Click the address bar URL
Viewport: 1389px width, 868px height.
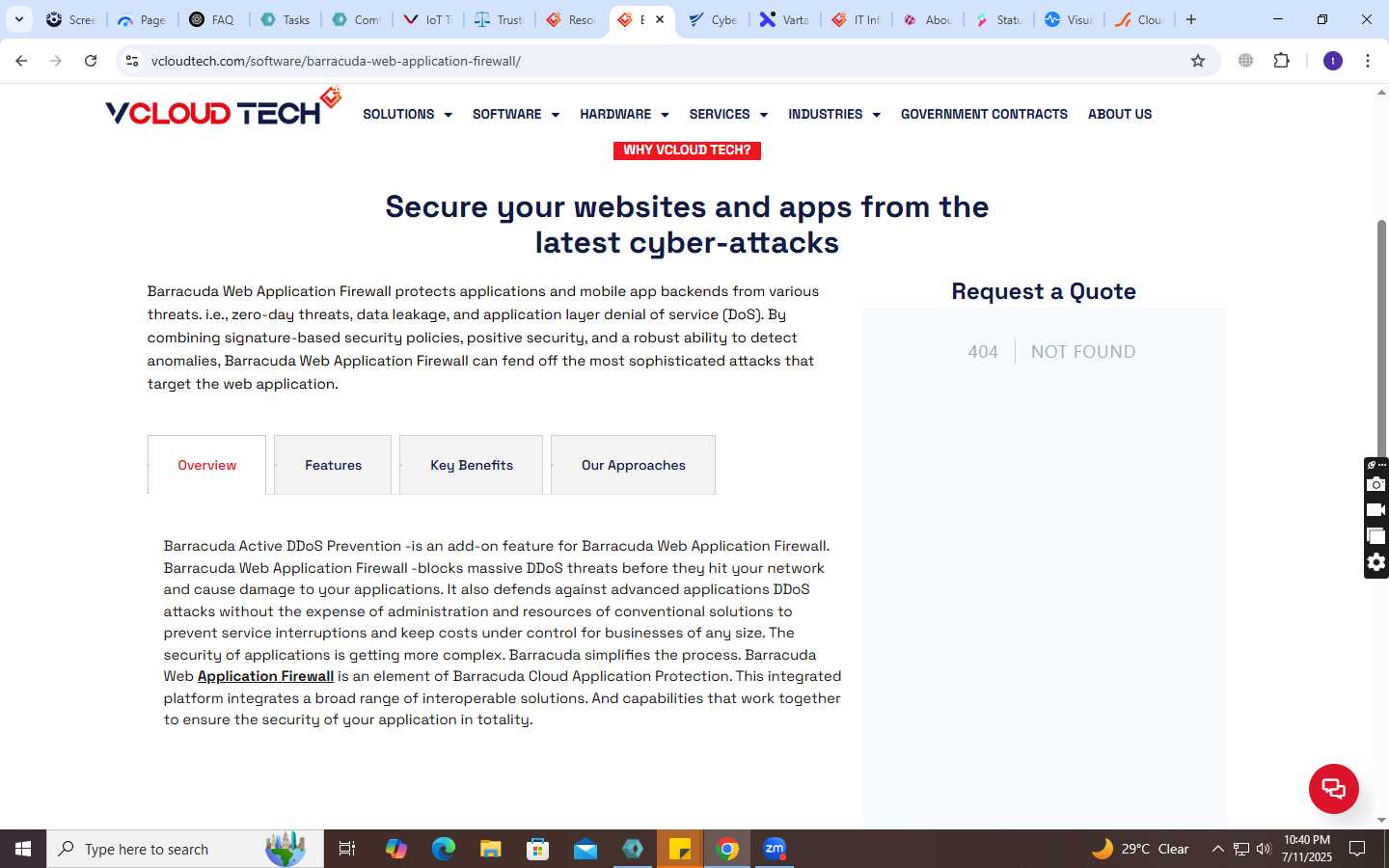(x=336, y=61)
